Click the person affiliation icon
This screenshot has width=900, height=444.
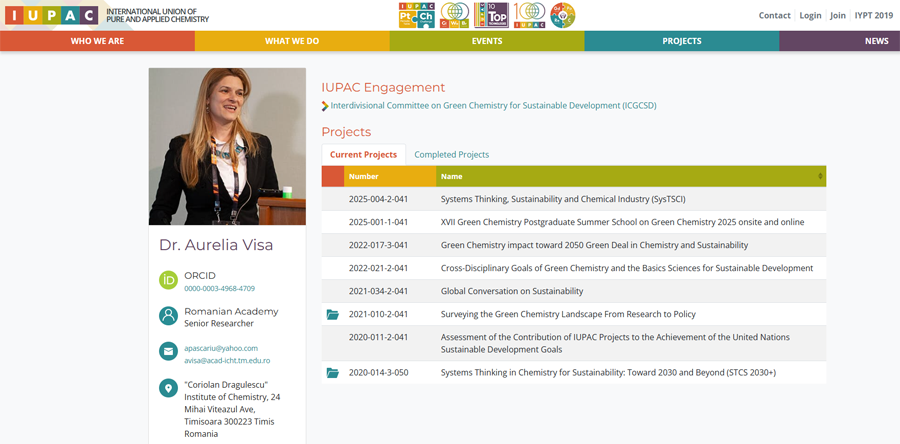pos(169,317)
